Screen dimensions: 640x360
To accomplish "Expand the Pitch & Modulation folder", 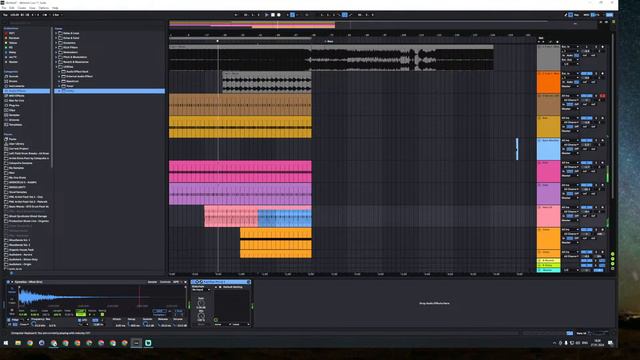I will (56, 57).
